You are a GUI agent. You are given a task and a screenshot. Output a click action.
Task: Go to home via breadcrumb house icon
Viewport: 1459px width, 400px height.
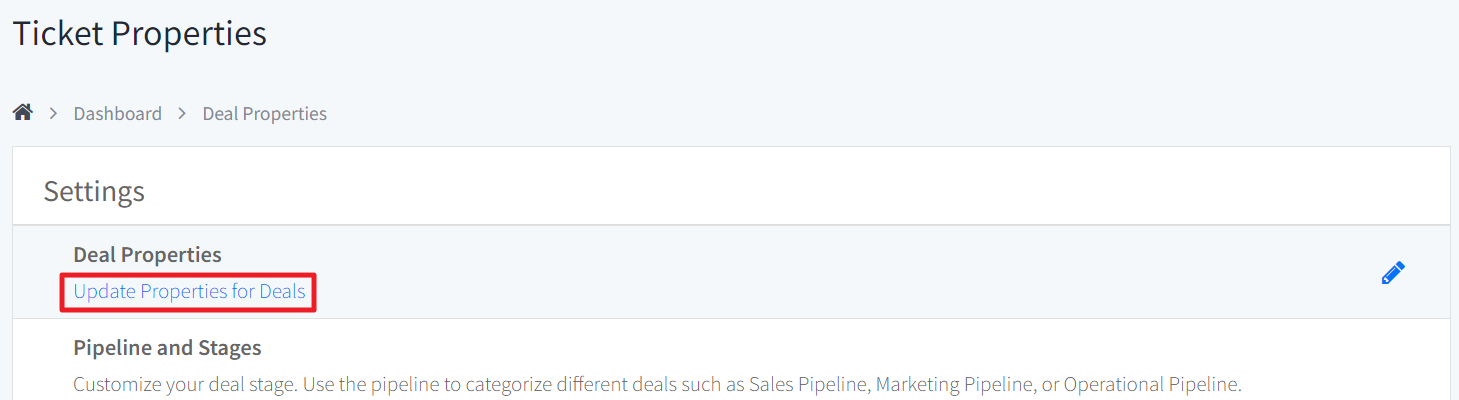(22, 113)
